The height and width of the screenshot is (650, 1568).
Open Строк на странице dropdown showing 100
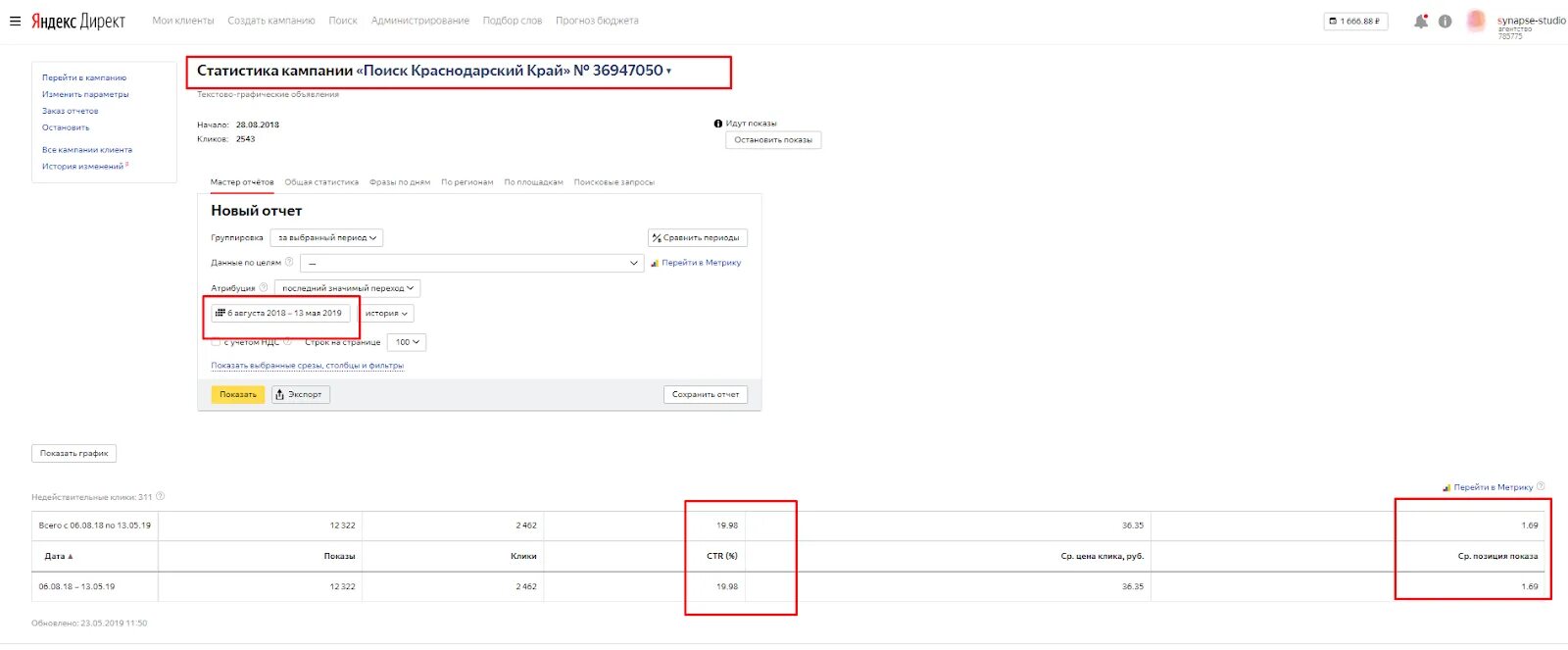[x=407, y=342]
